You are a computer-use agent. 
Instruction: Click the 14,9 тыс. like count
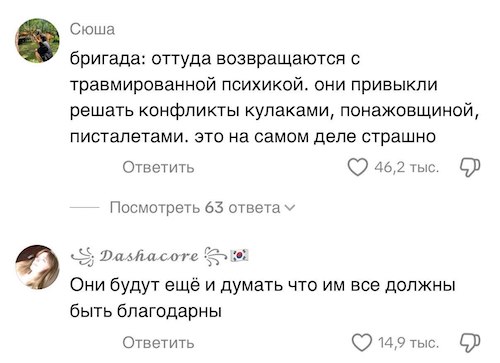(408, 342)
